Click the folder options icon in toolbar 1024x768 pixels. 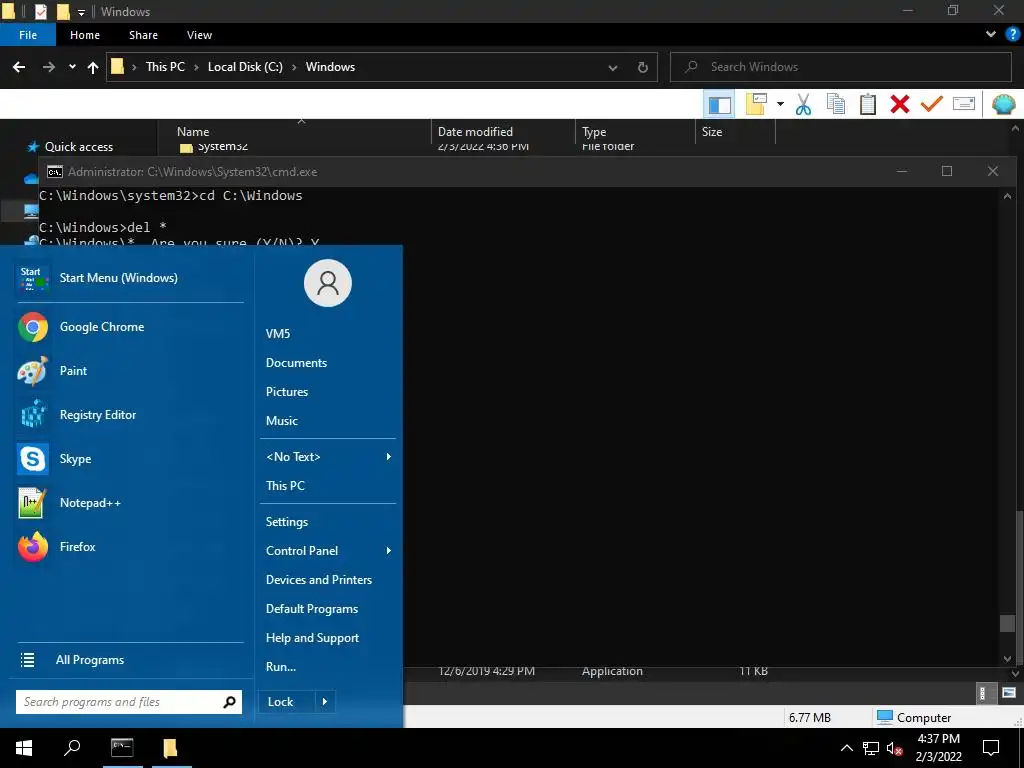tap(756, 104)
